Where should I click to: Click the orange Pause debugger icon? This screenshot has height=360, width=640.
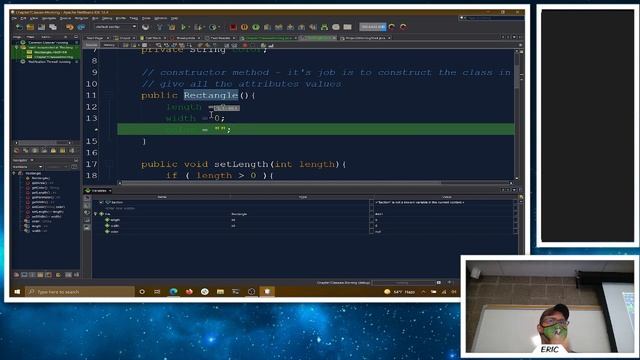[x=244, y=27]
